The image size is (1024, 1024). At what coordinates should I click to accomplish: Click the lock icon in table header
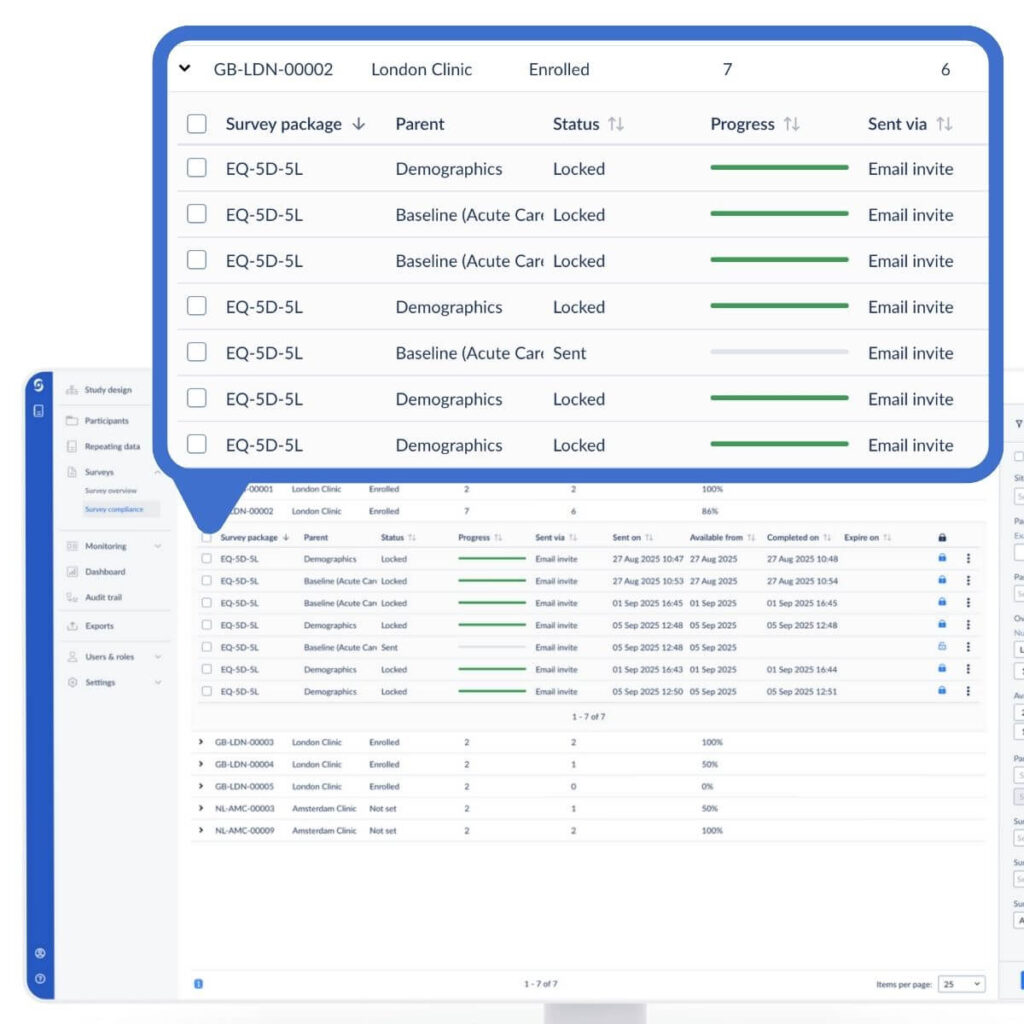pyautogui.click(x=942, y=538)
